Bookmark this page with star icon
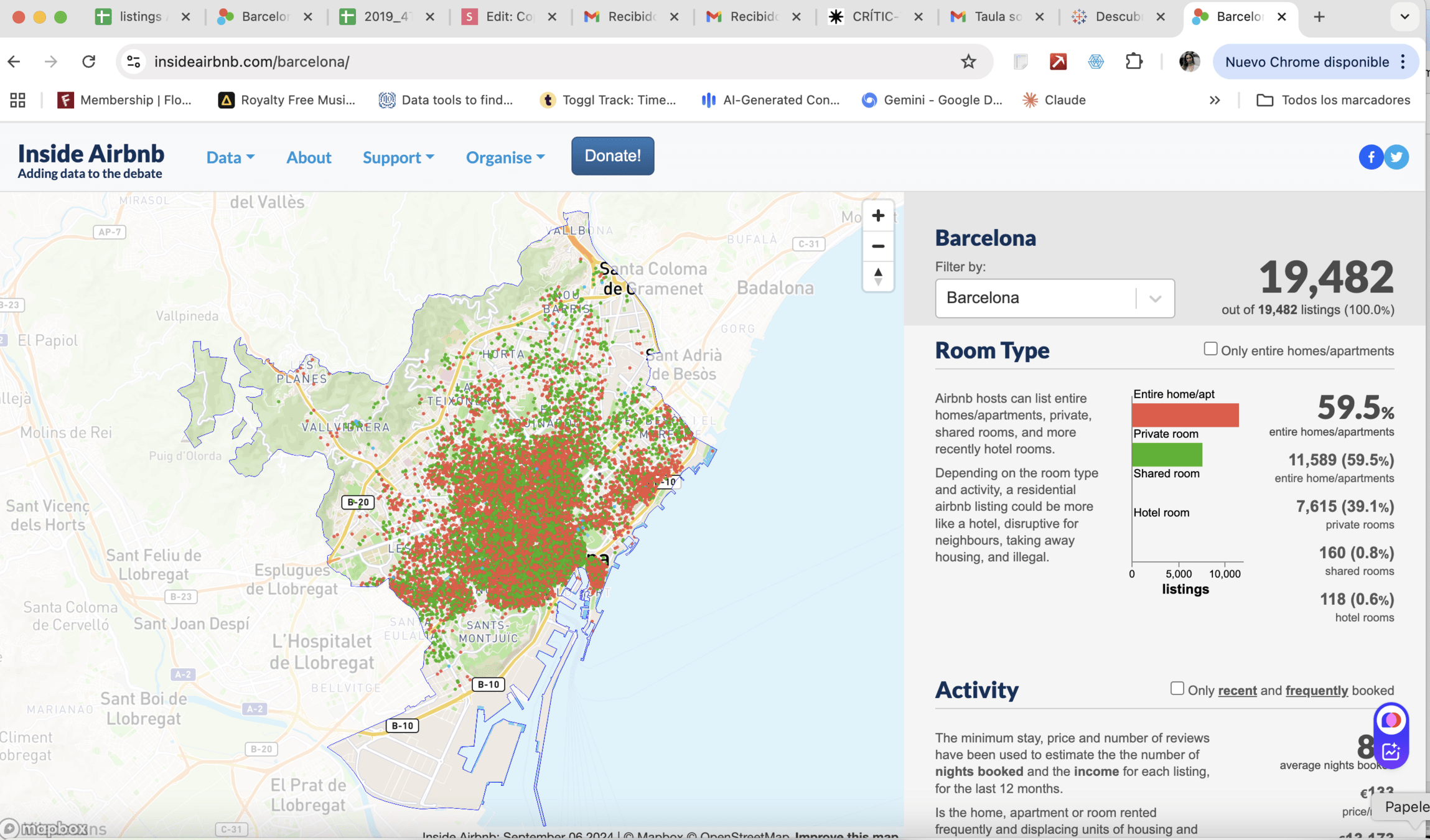This screenshot has width=1430, height=840. pos(968,62)
